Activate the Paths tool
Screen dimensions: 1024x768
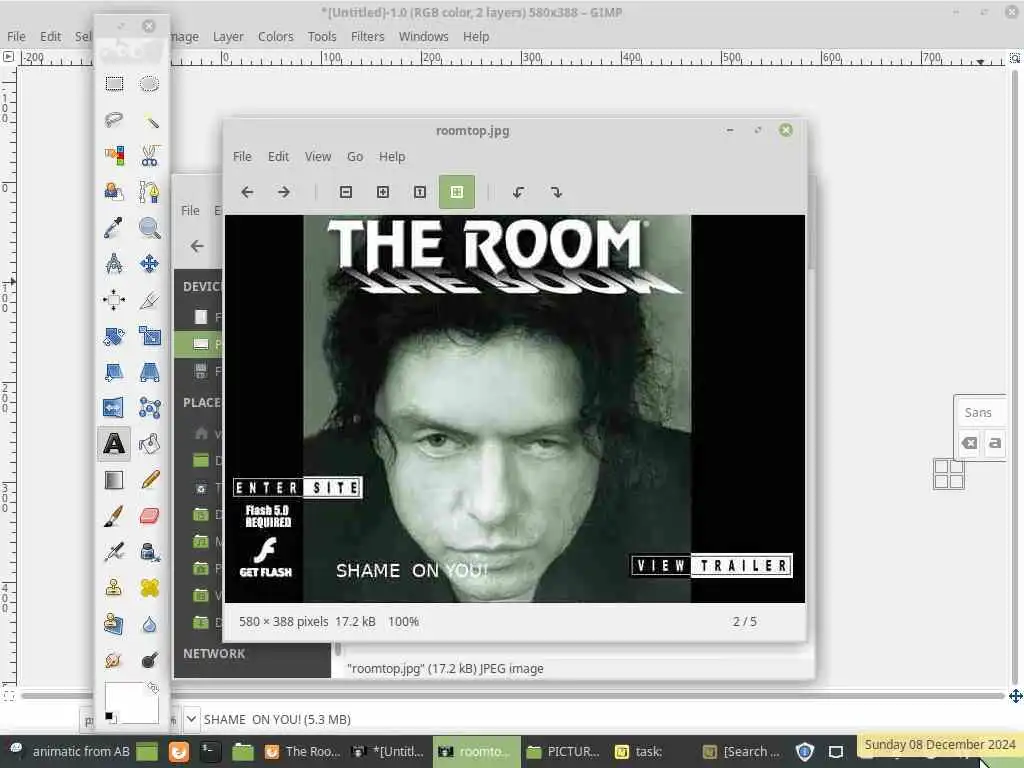pos(150,192)
